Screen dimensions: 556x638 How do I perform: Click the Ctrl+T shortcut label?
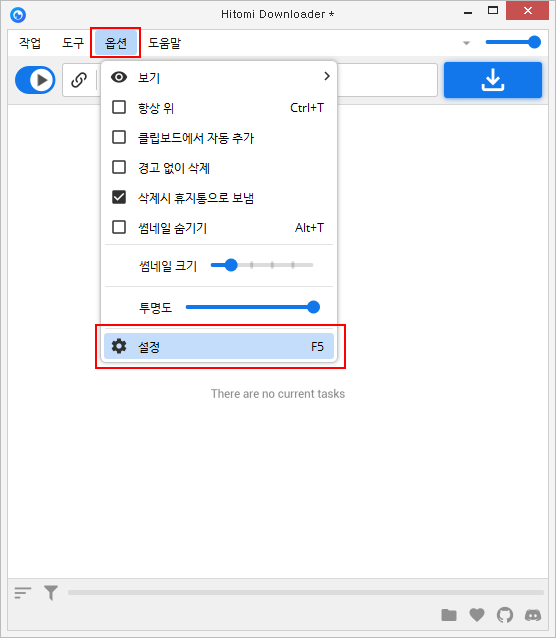coord(307,107)
